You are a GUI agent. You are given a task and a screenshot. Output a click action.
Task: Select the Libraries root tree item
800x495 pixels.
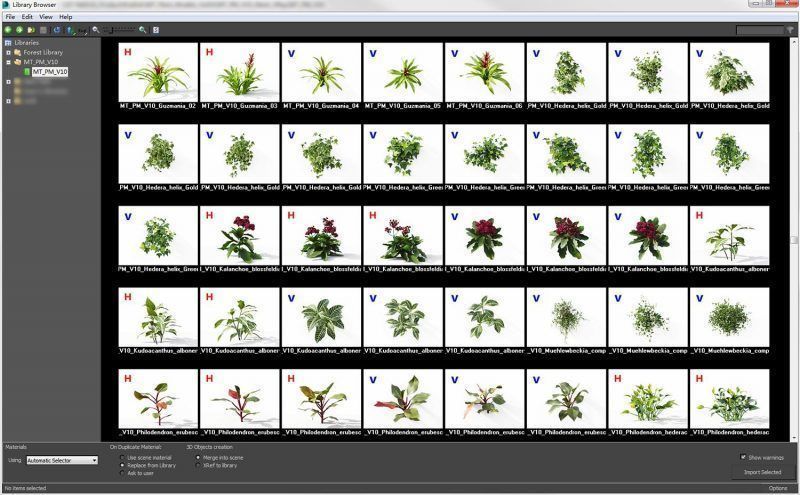pyautogui.click(x=27, y=43)
